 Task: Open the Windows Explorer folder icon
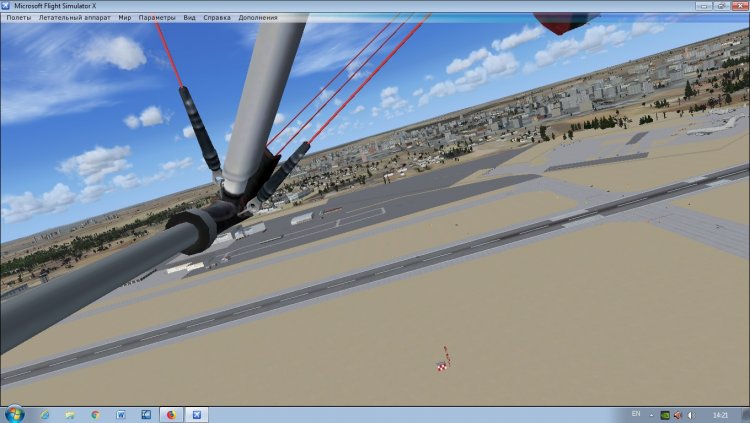(70, 414)
